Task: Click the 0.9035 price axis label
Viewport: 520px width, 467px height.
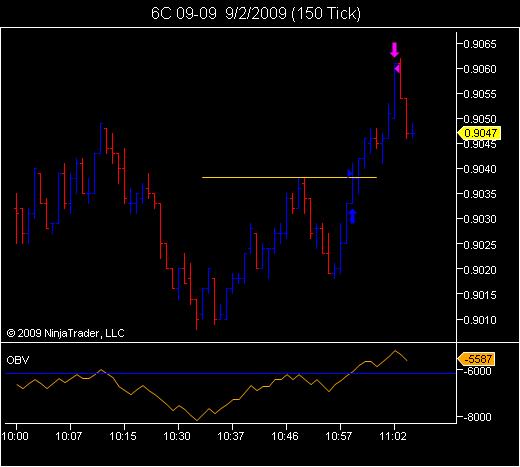Action: (480, 194)
